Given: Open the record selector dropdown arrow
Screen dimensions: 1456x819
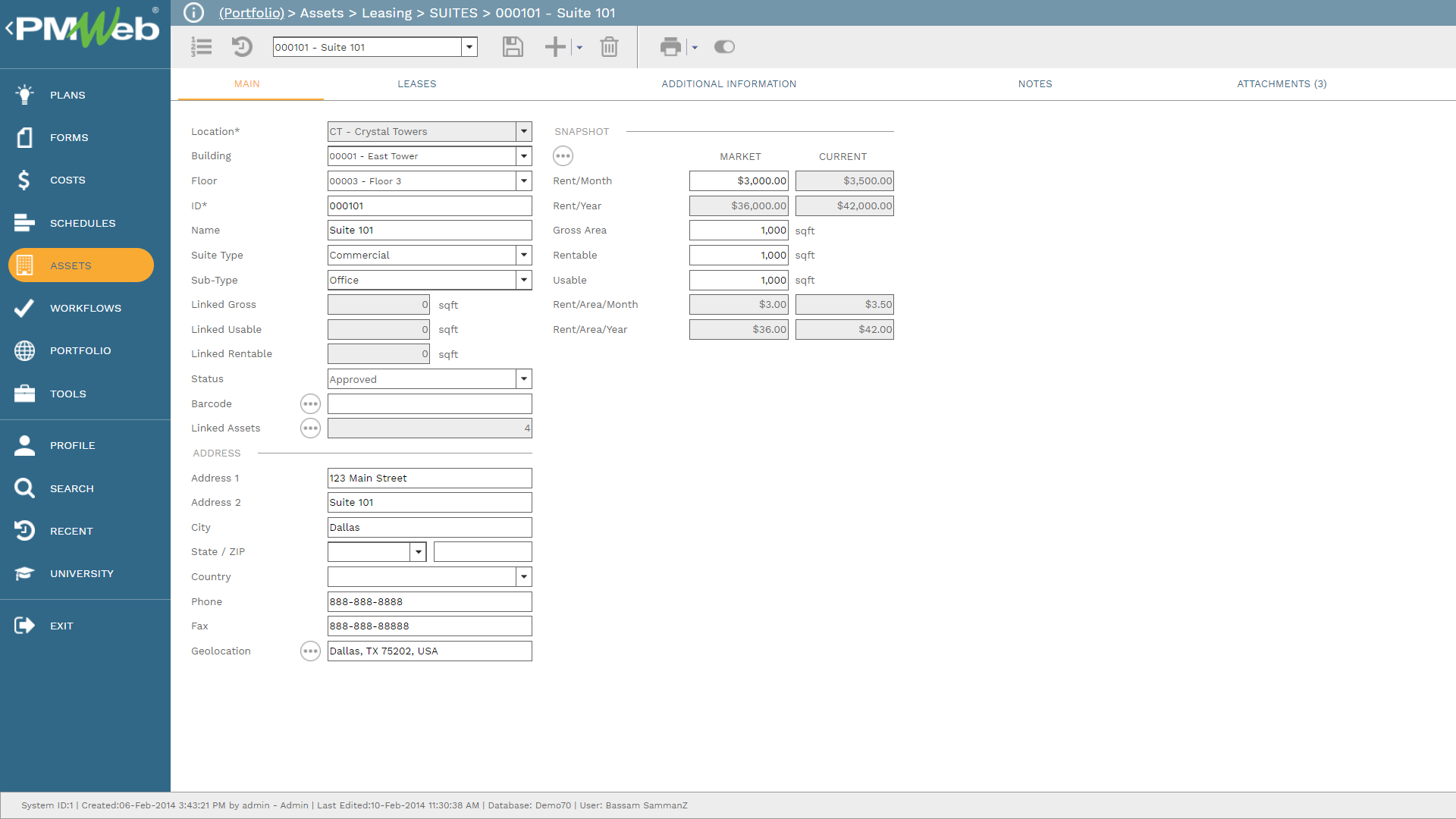Looking at the screenshot, I should [469, 47].
